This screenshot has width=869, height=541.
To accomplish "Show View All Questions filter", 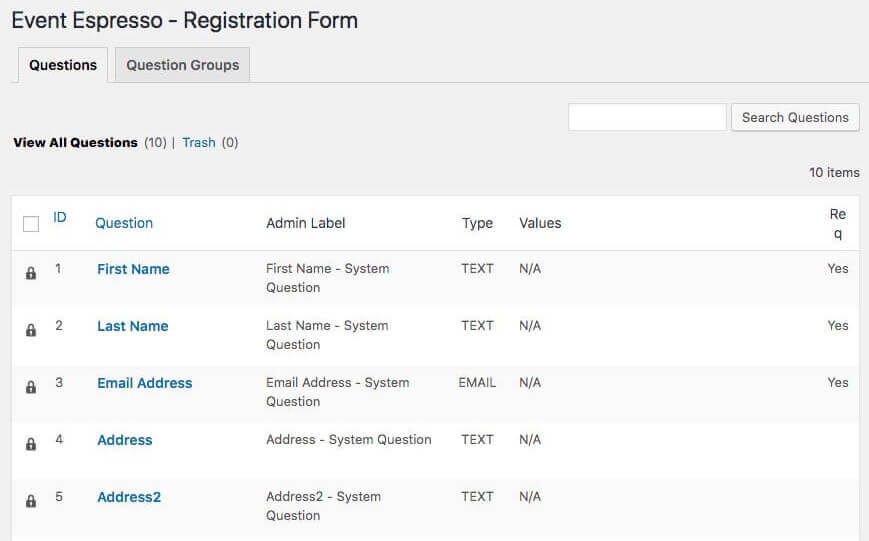I will [x=75, y=142].
